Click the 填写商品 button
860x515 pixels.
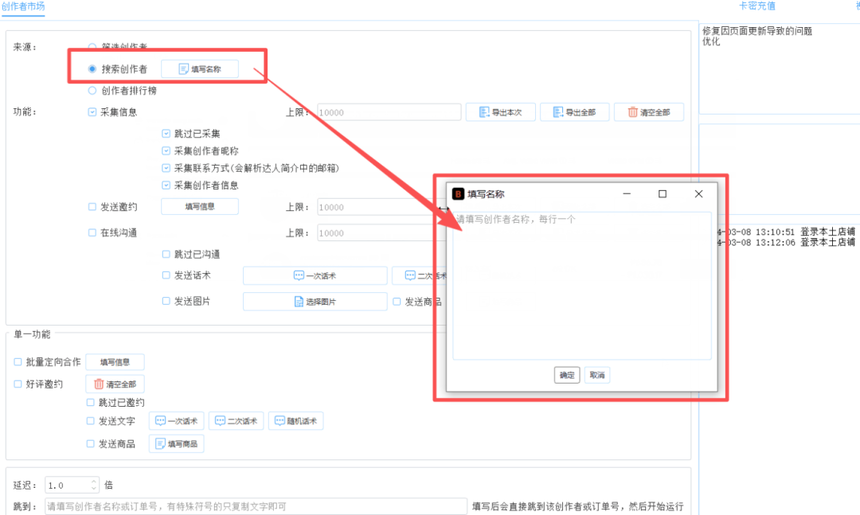click(x=177, y=444)
